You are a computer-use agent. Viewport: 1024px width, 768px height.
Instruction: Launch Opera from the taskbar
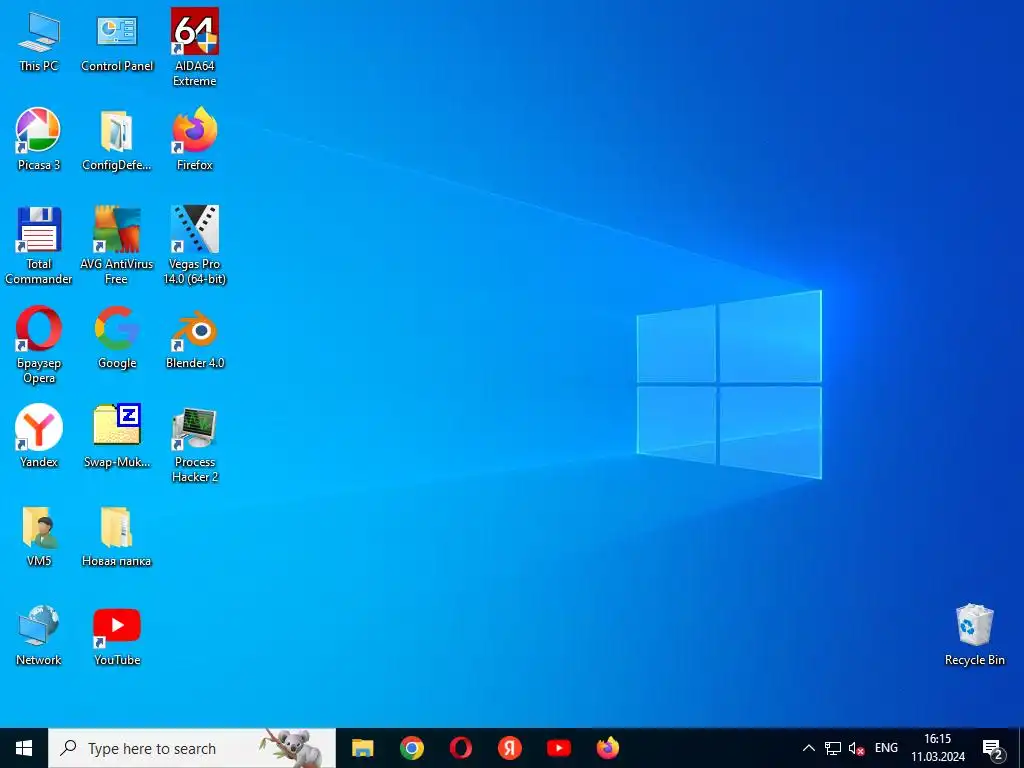[460, 748]
